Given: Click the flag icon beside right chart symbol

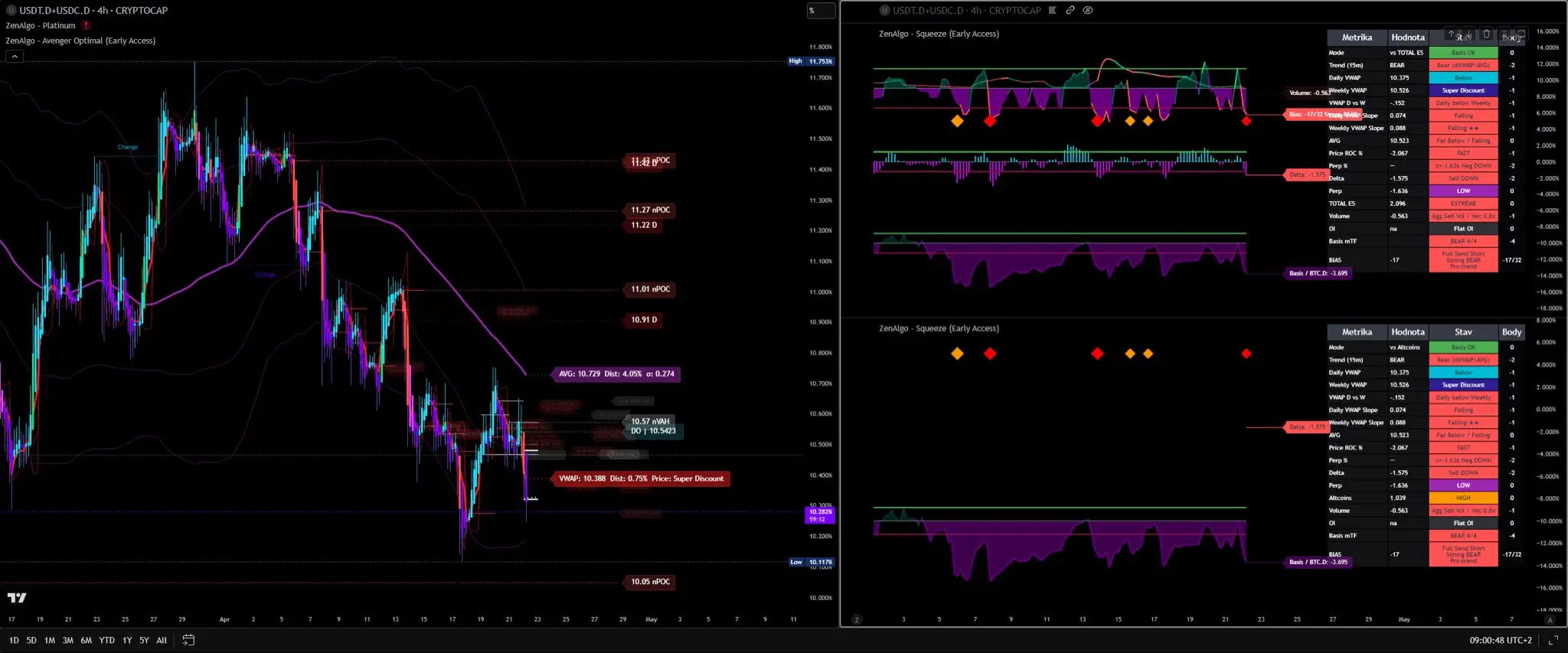Looking at the screenshot, I should click(1053, 11).
